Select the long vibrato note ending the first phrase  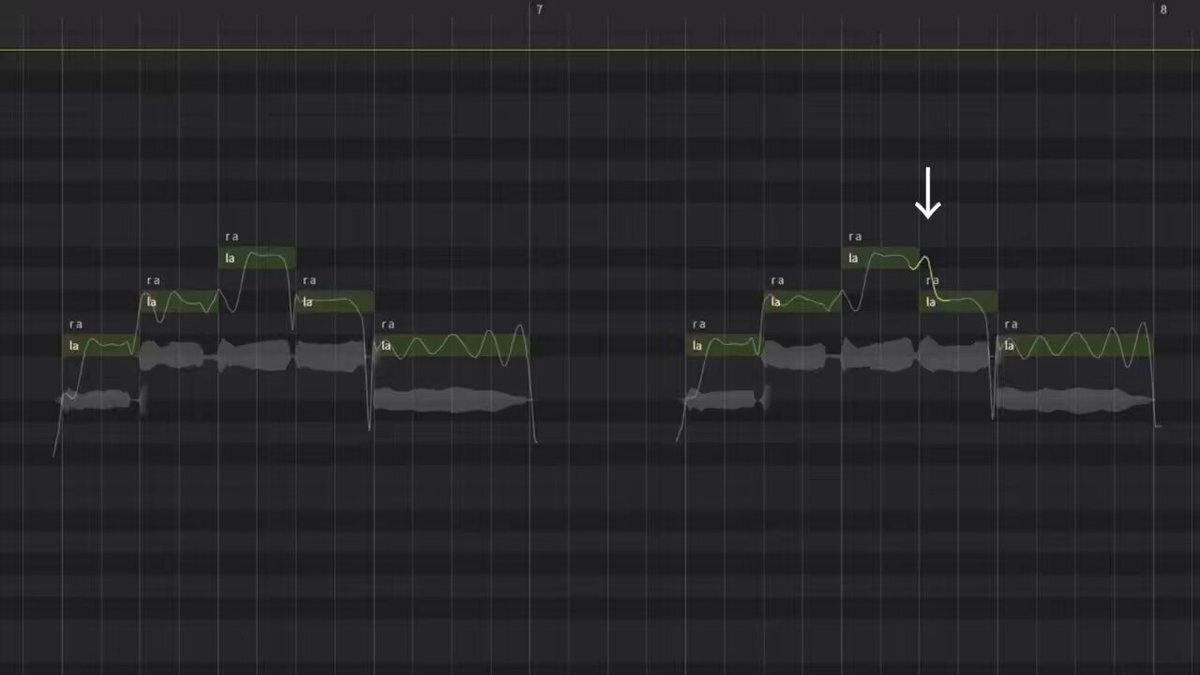click(452, 346)
